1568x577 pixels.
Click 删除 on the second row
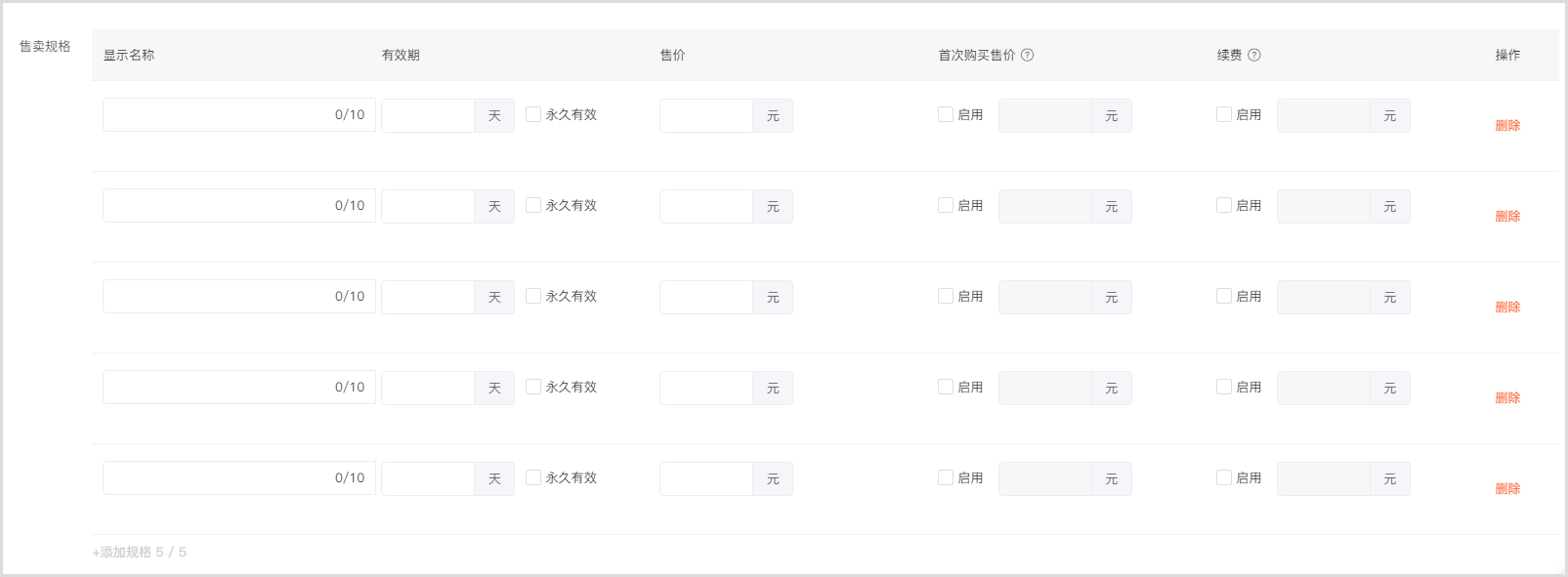(1507, 216)
